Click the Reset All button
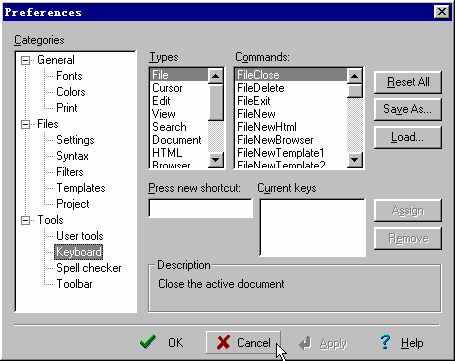Image resolution: width=455 pixels, height=361 pixels. (408, 82)
